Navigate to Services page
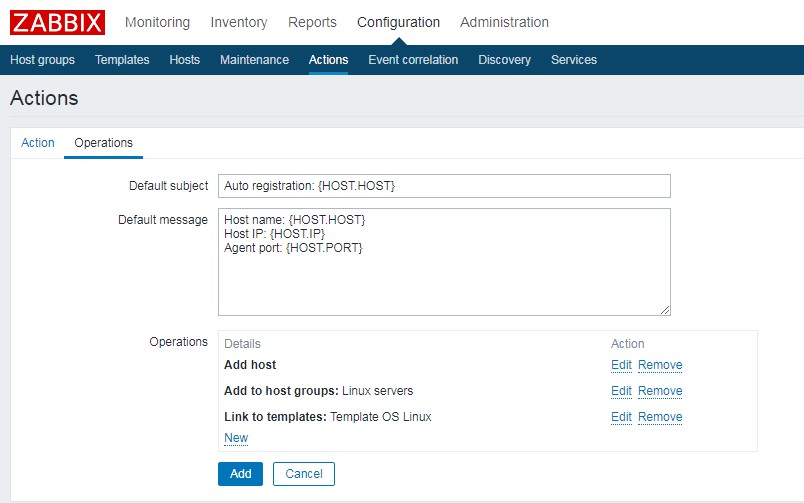804x503 pixels. (x=573, y=60)
